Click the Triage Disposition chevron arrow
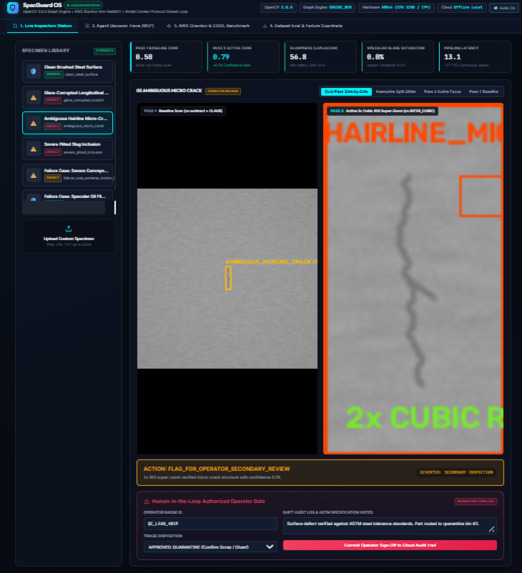Viewport: 522px width, 573px height. pyautogui.click(x=269, y=547)
